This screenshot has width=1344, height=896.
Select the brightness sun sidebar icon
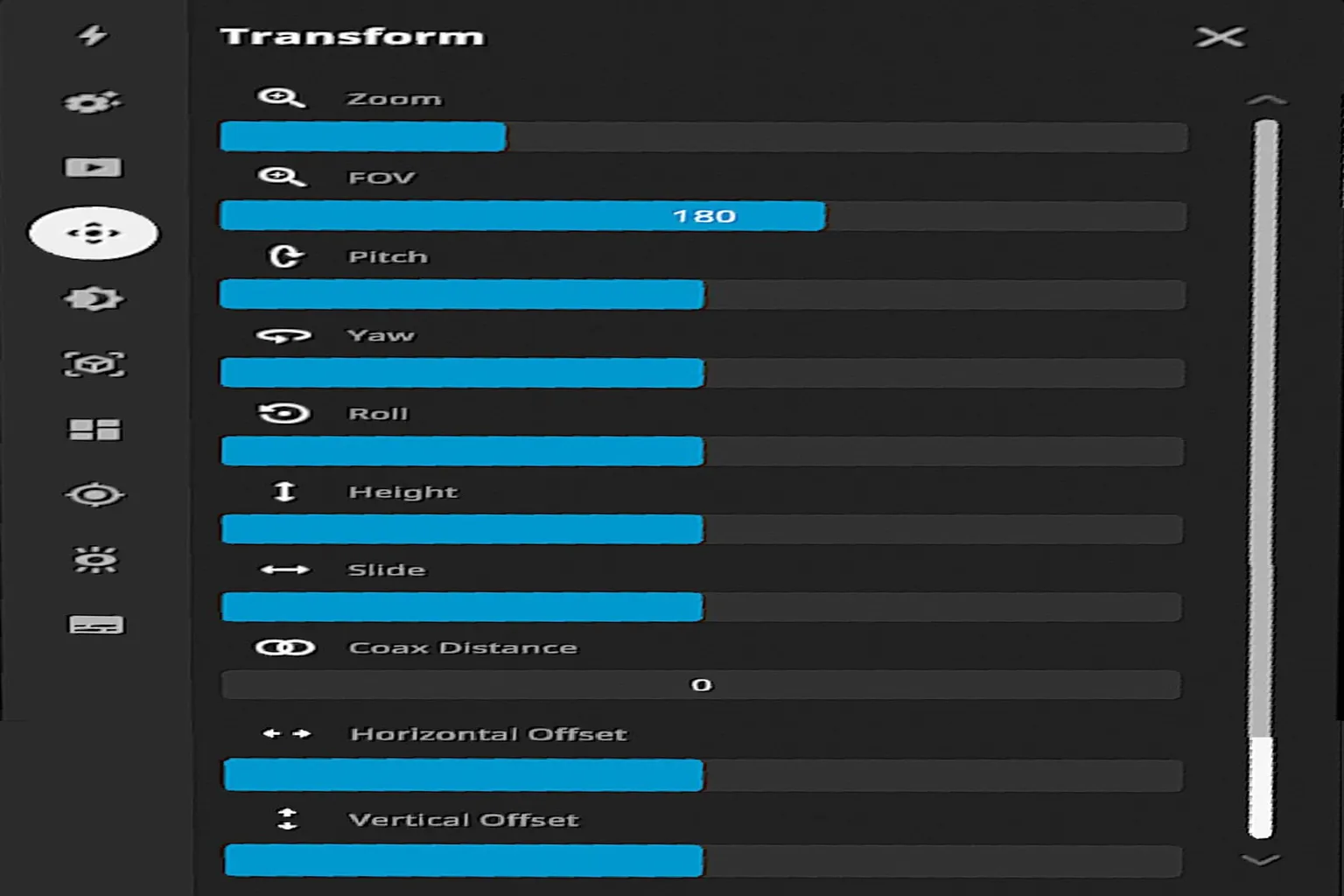95,559
